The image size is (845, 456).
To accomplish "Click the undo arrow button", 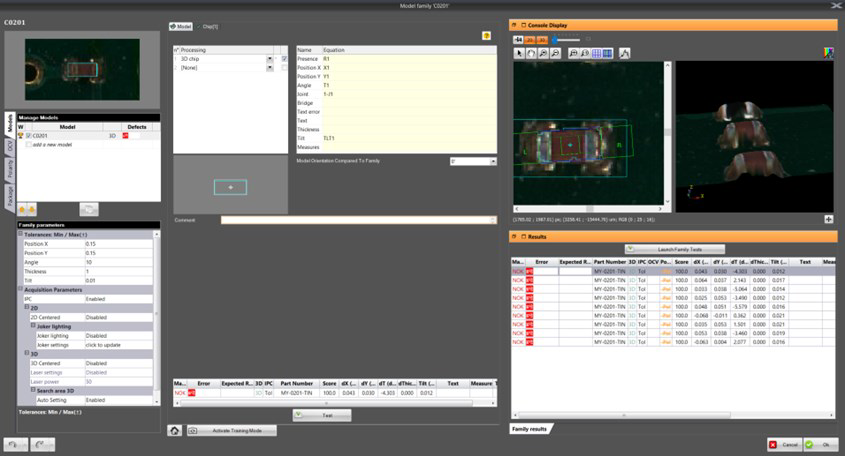I will pyautogui.click(x=14, y=444).
